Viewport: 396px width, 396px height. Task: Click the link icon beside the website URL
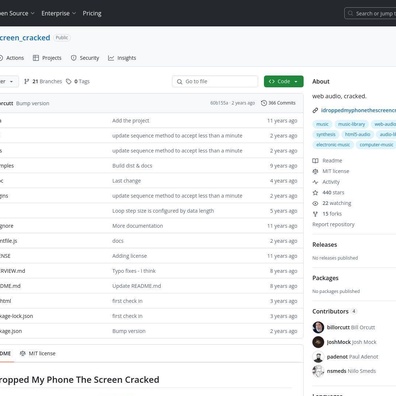click(315, 110)
